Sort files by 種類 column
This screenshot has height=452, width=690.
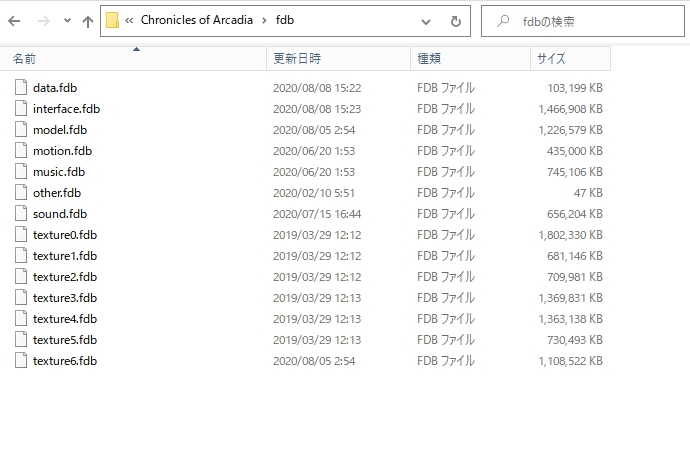tap(428, 59)
